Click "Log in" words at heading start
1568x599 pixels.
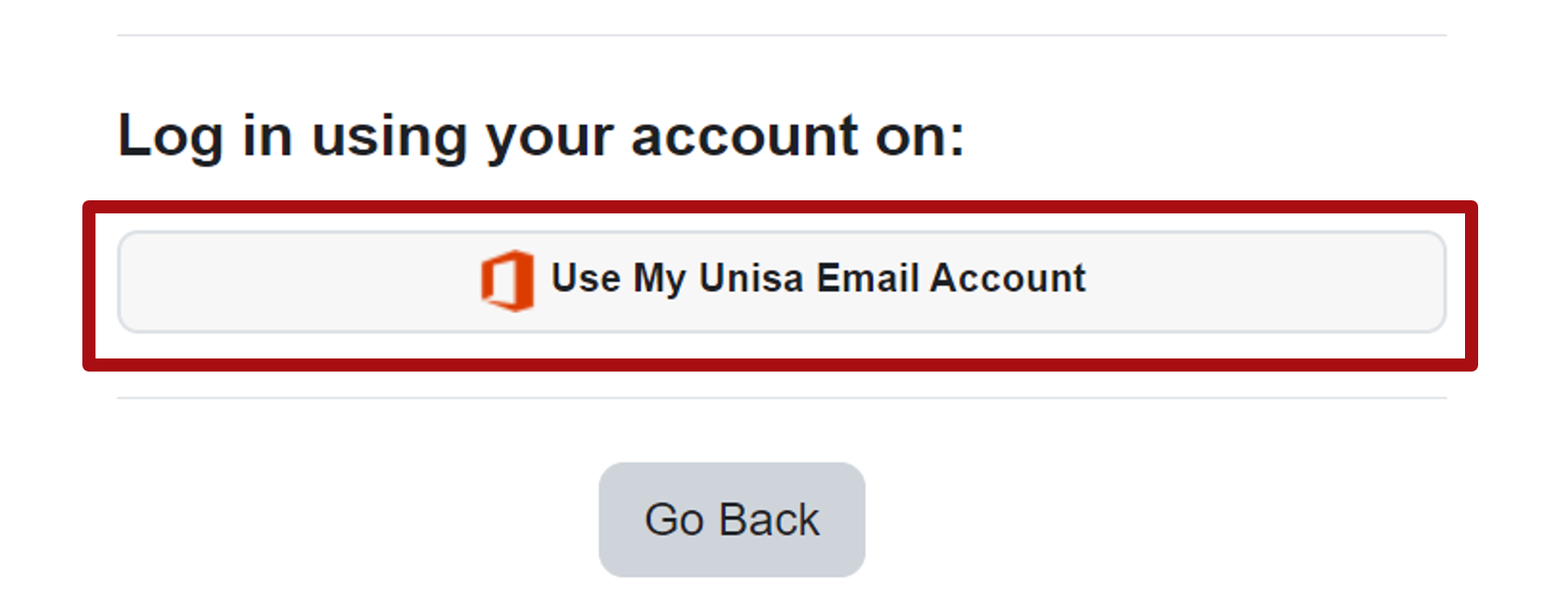205,138
